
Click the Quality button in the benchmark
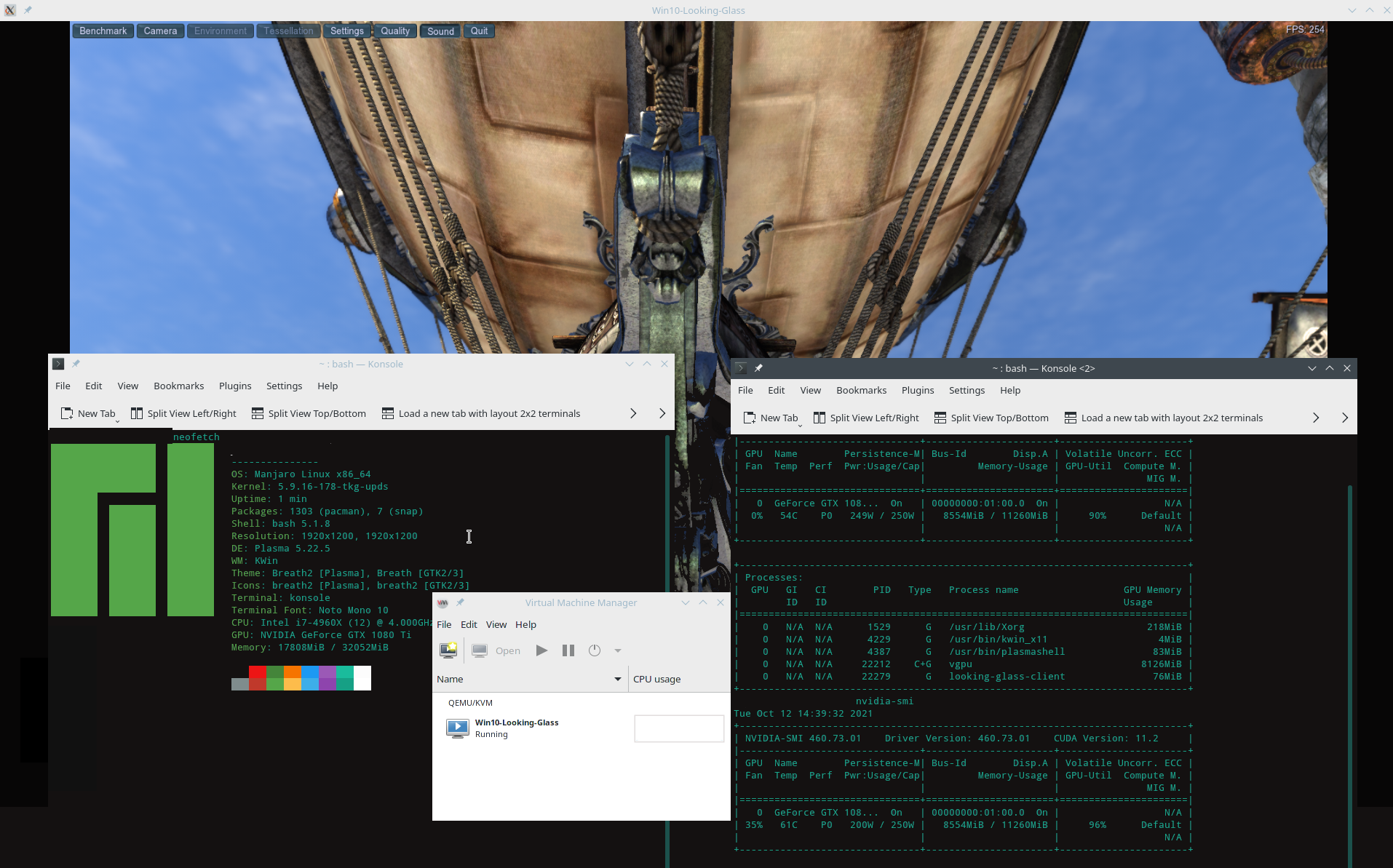coord(395,31)
